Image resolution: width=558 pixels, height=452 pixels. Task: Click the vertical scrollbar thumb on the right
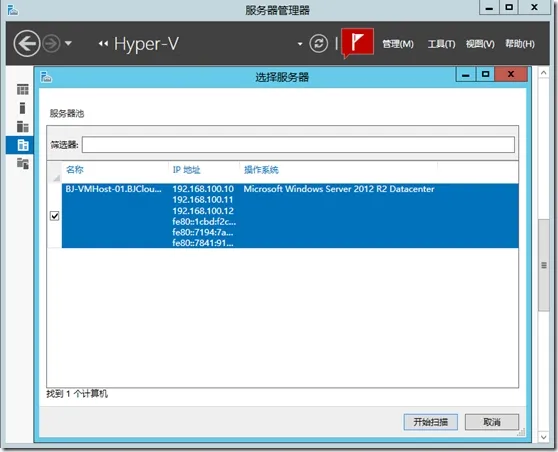(x=543, y=266)
